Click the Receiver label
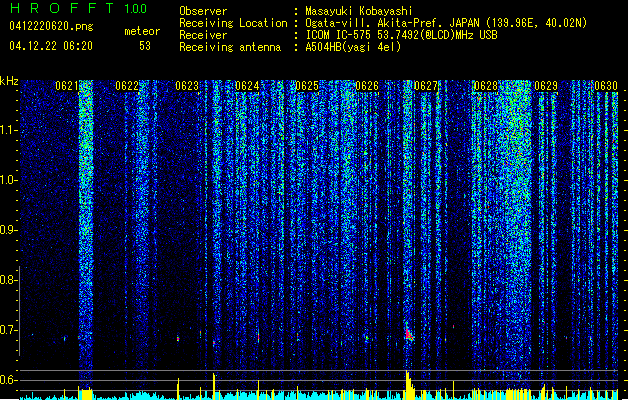Image resolution: width=629 pixels, height=400 pixels. [203, 35]
